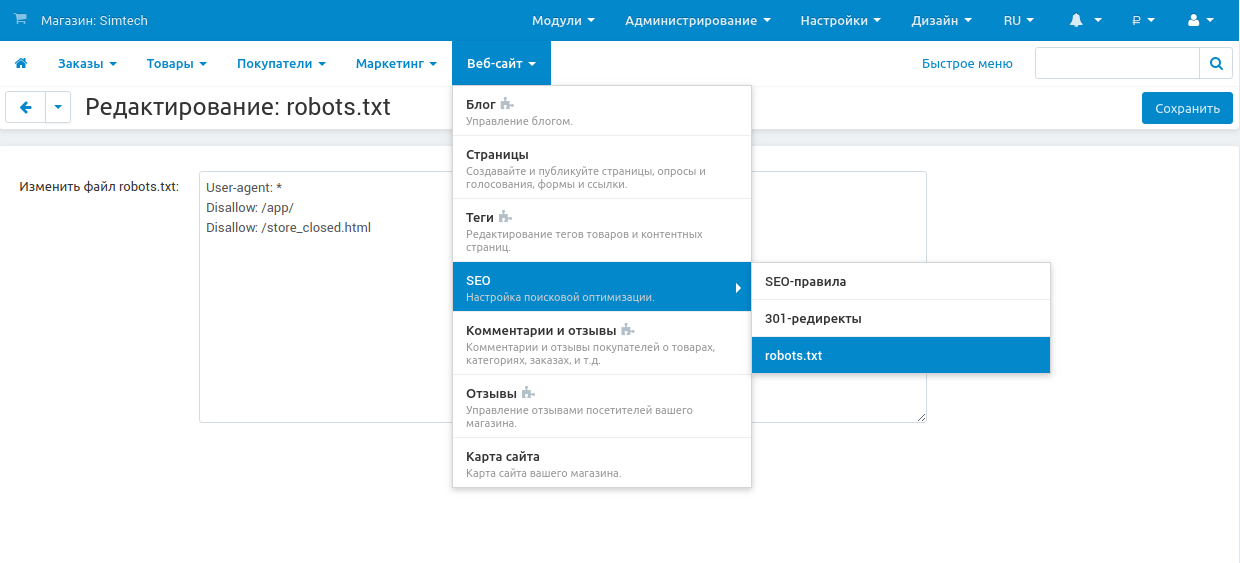Open the ruble currency selector

[1143, 20]
